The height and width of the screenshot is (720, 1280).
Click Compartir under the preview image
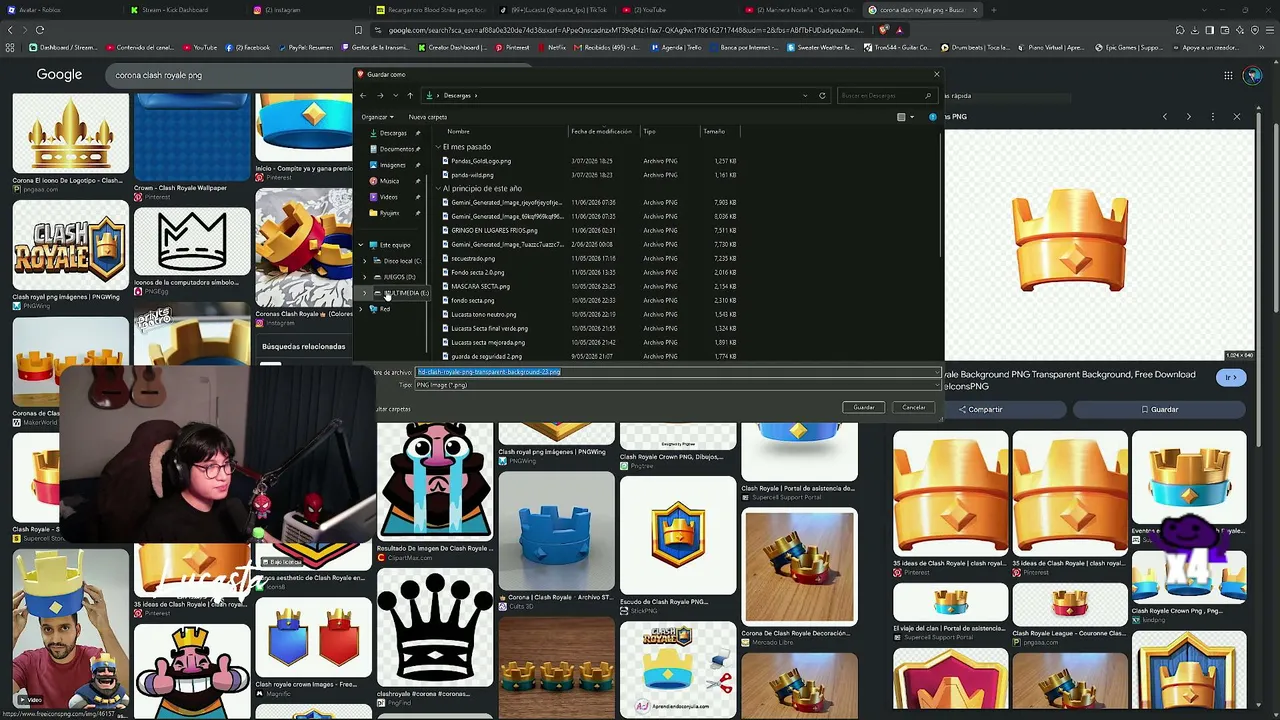click(x=980, y=409)
